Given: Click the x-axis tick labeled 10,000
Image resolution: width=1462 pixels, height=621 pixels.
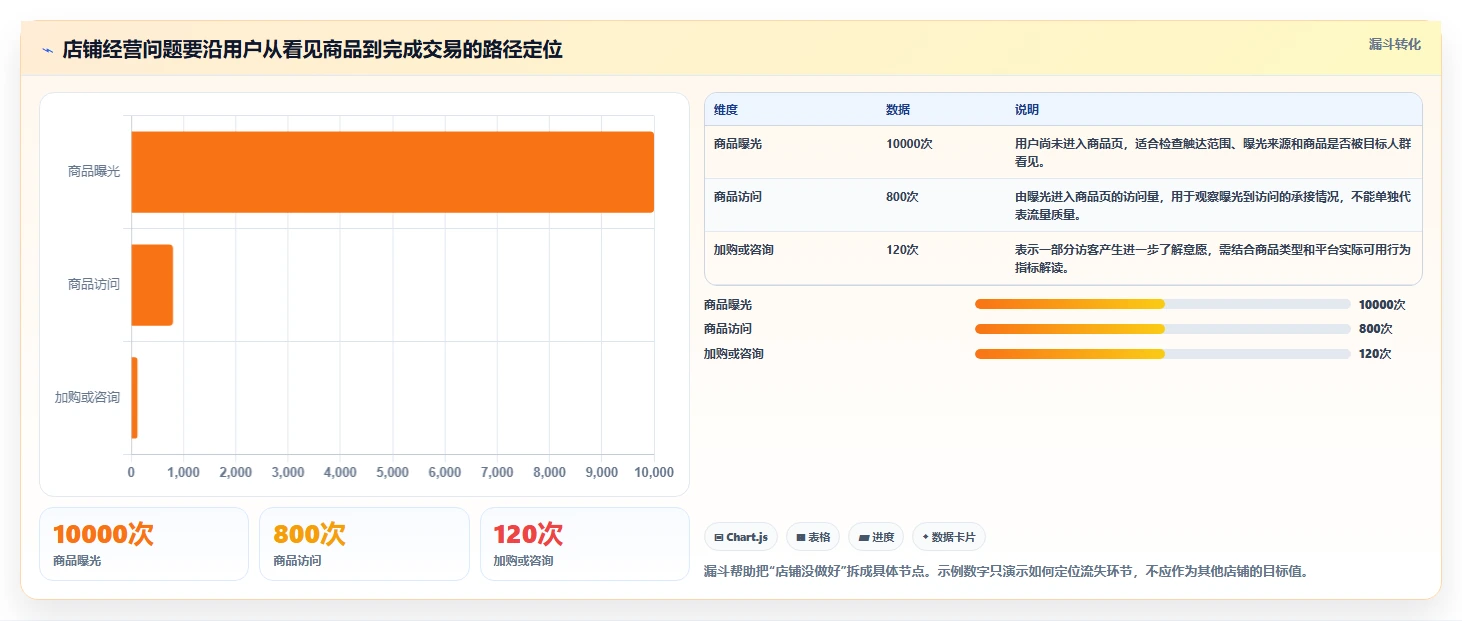Looking at the screenshot, I should 654,473.
